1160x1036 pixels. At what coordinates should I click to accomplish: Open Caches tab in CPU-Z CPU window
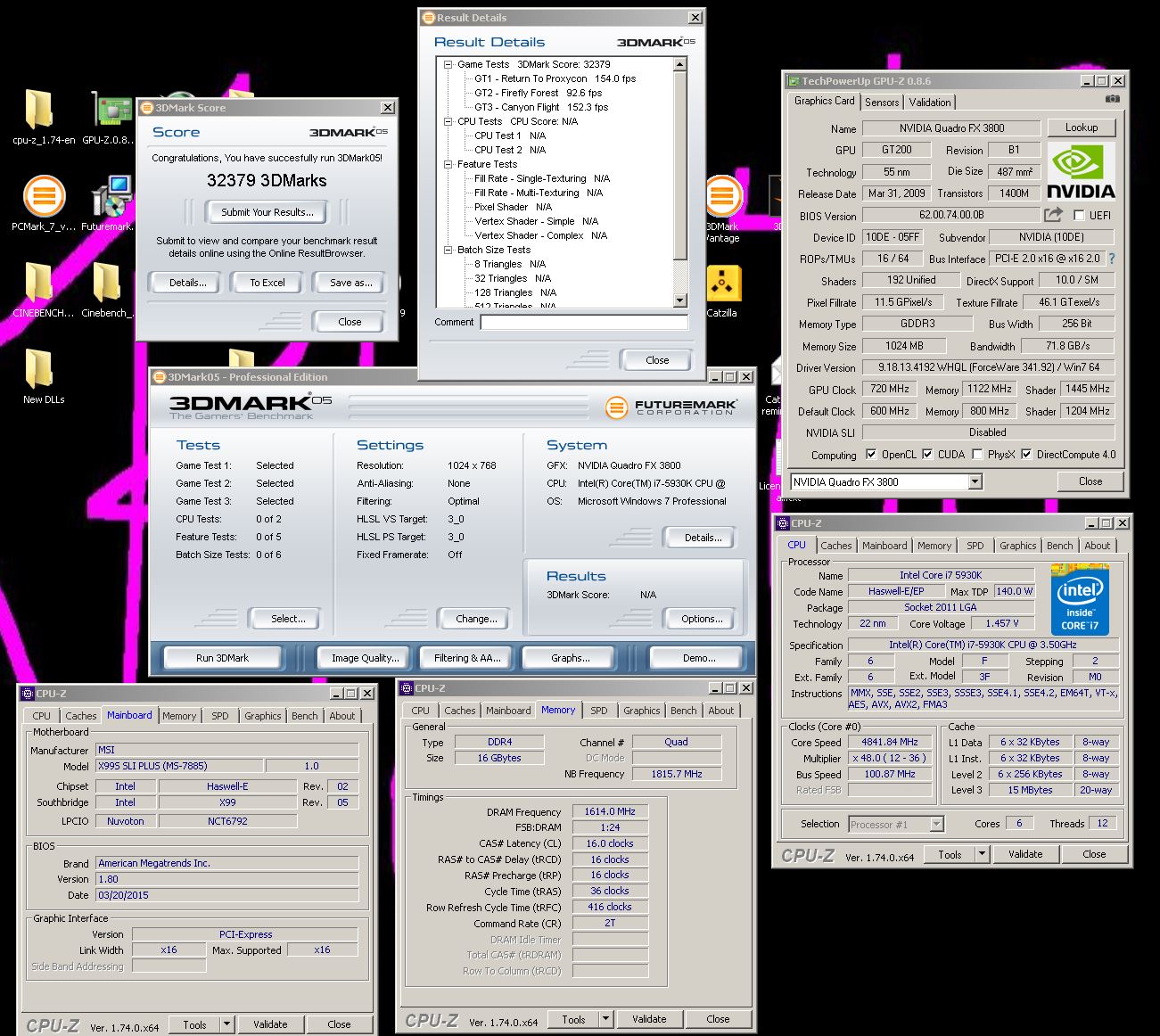click(x=835, y=546)
